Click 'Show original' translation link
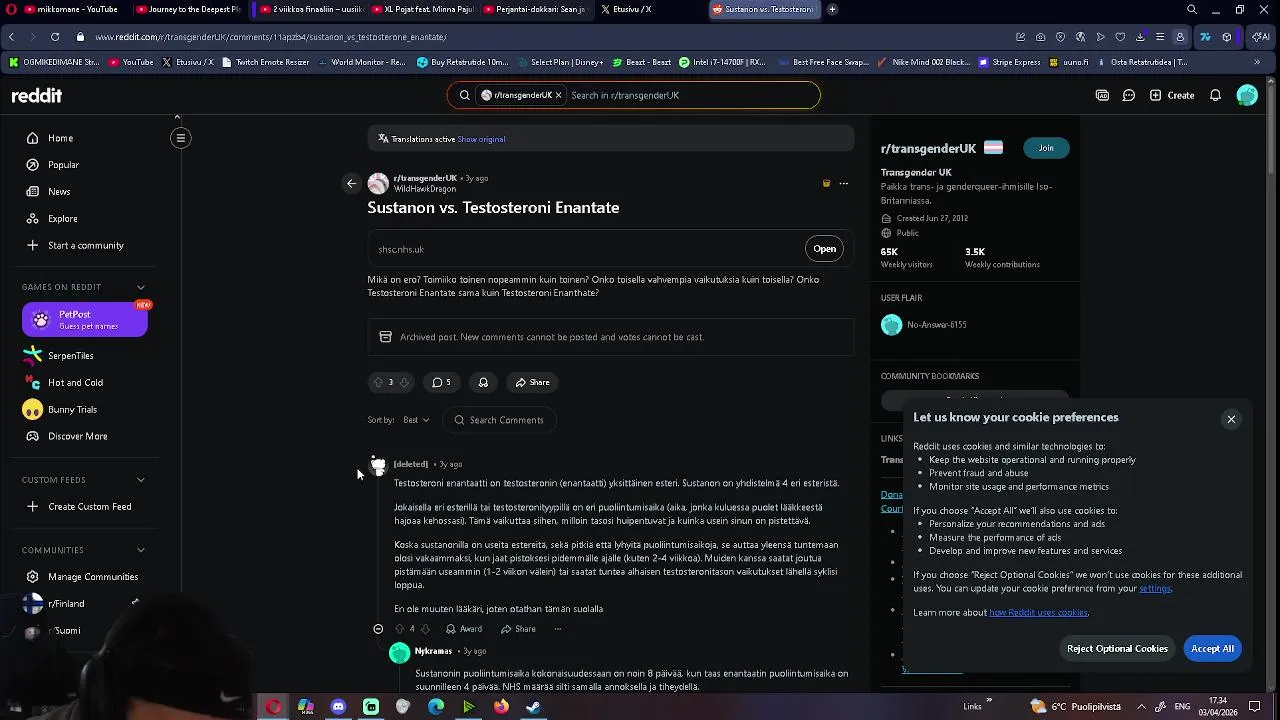Viewport: 1280px width, 720px height. pos(481,139)
